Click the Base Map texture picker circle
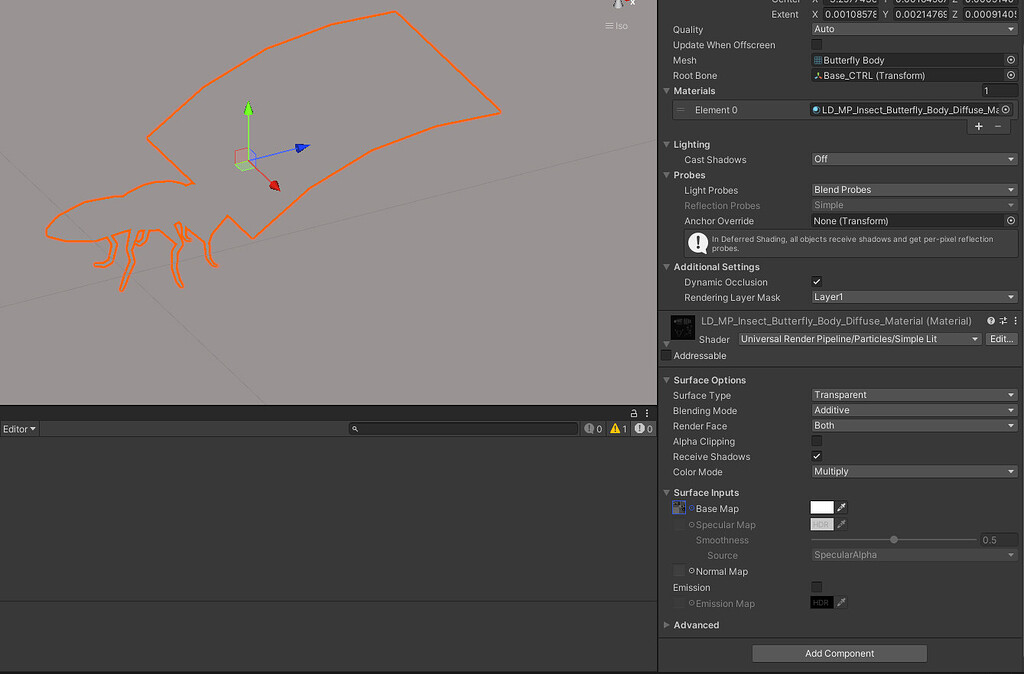The height and width of the screenshot is (674, 1024). 693,509
